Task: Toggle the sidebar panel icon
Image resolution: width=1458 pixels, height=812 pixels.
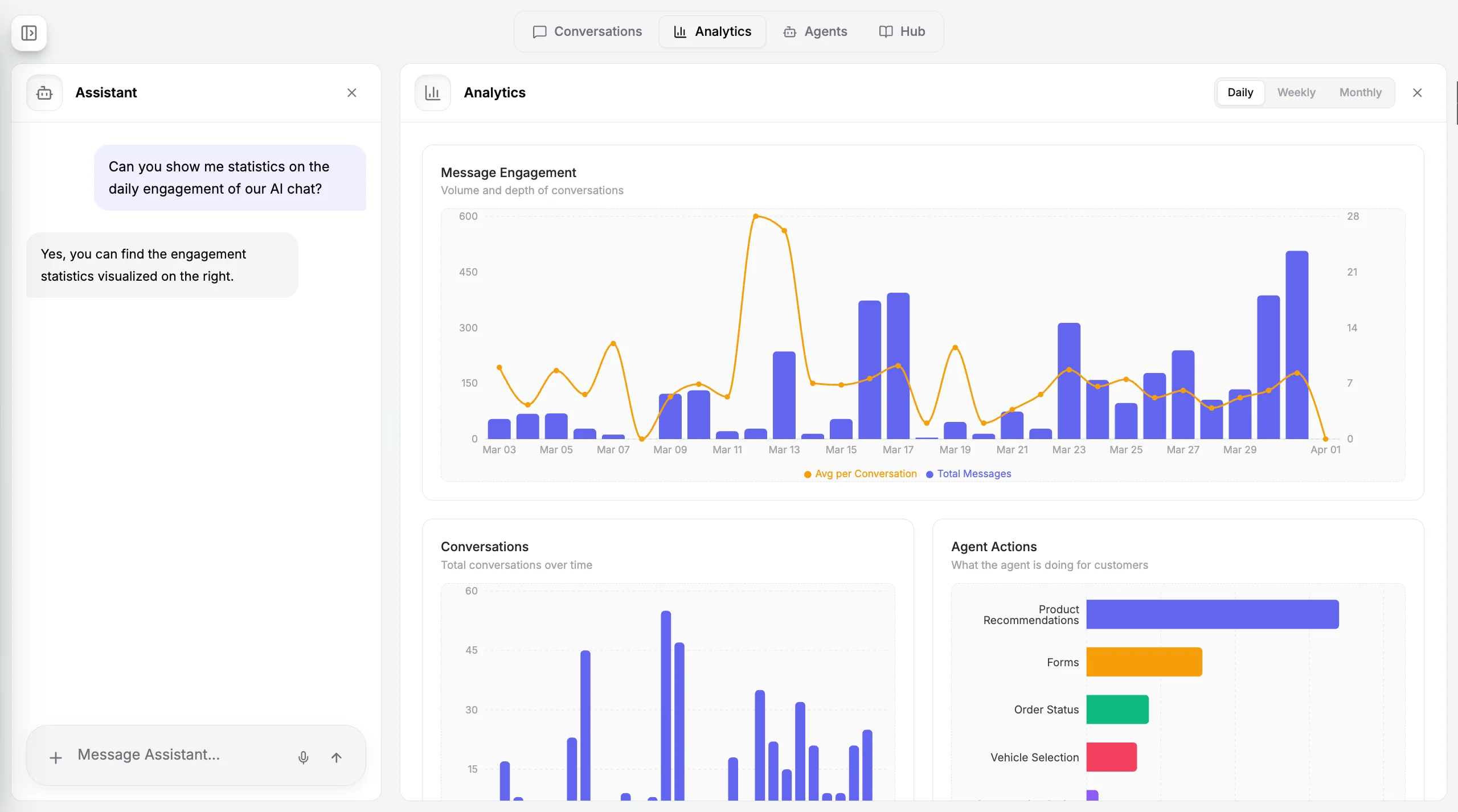Action: tap(29, 33)
